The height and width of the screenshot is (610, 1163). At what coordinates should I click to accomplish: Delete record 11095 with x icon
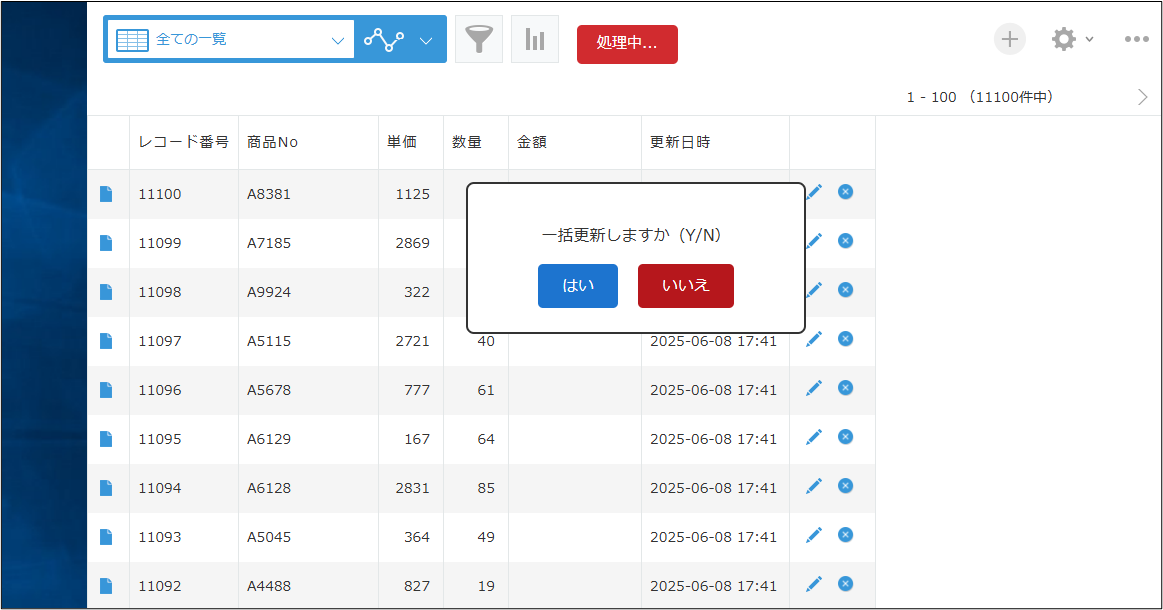tap(845, 437)
